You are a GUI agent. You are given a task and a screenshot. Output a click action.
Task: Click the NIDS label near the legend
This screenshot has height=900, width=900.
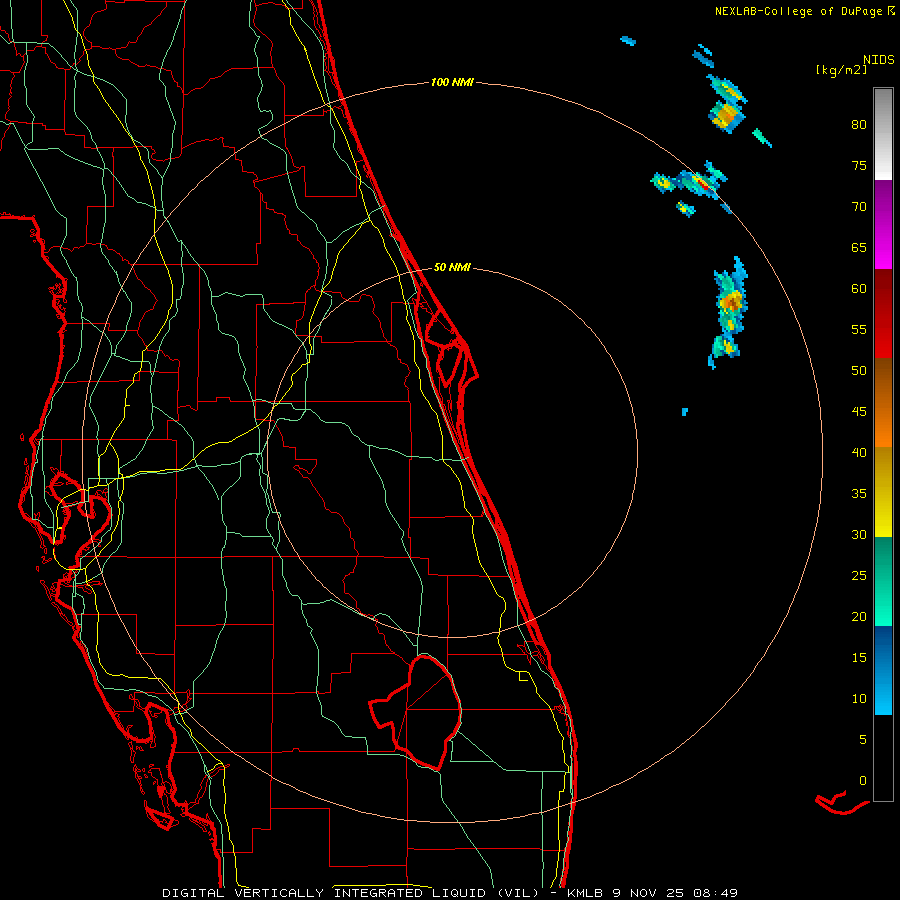pos(878,60)
